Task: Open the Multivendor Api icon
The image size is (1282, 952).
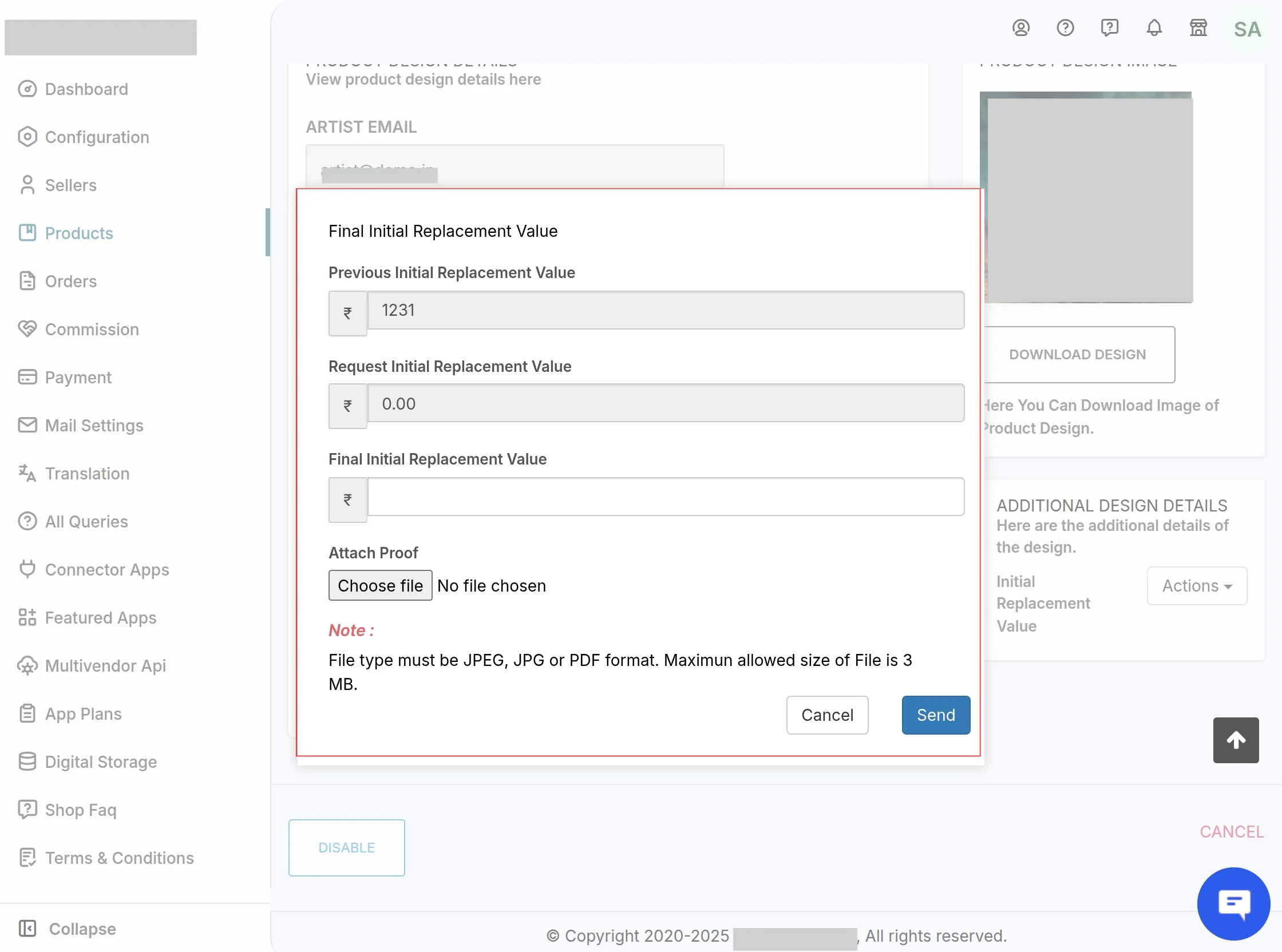Action: 27,665
